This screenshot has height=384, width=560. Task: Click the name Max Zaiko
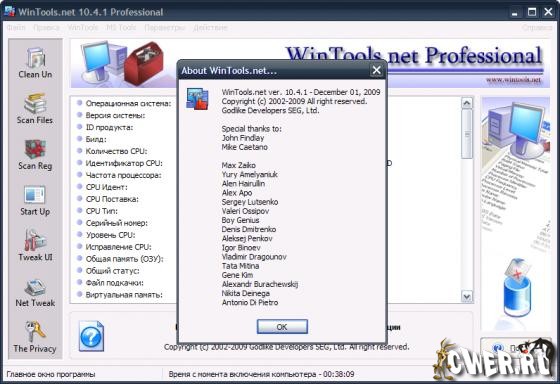tap(239, 165)
